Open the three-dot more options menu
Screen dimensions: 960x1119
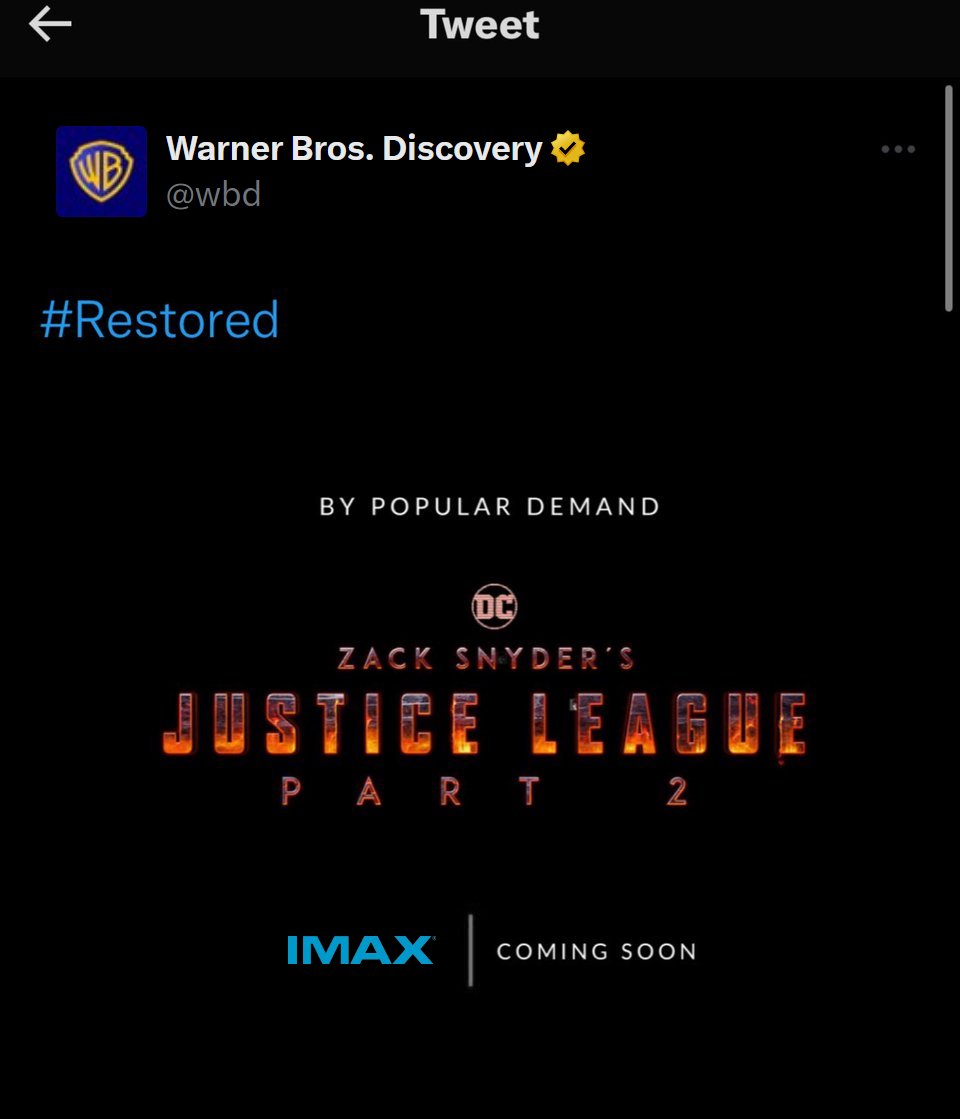(898, 149)
